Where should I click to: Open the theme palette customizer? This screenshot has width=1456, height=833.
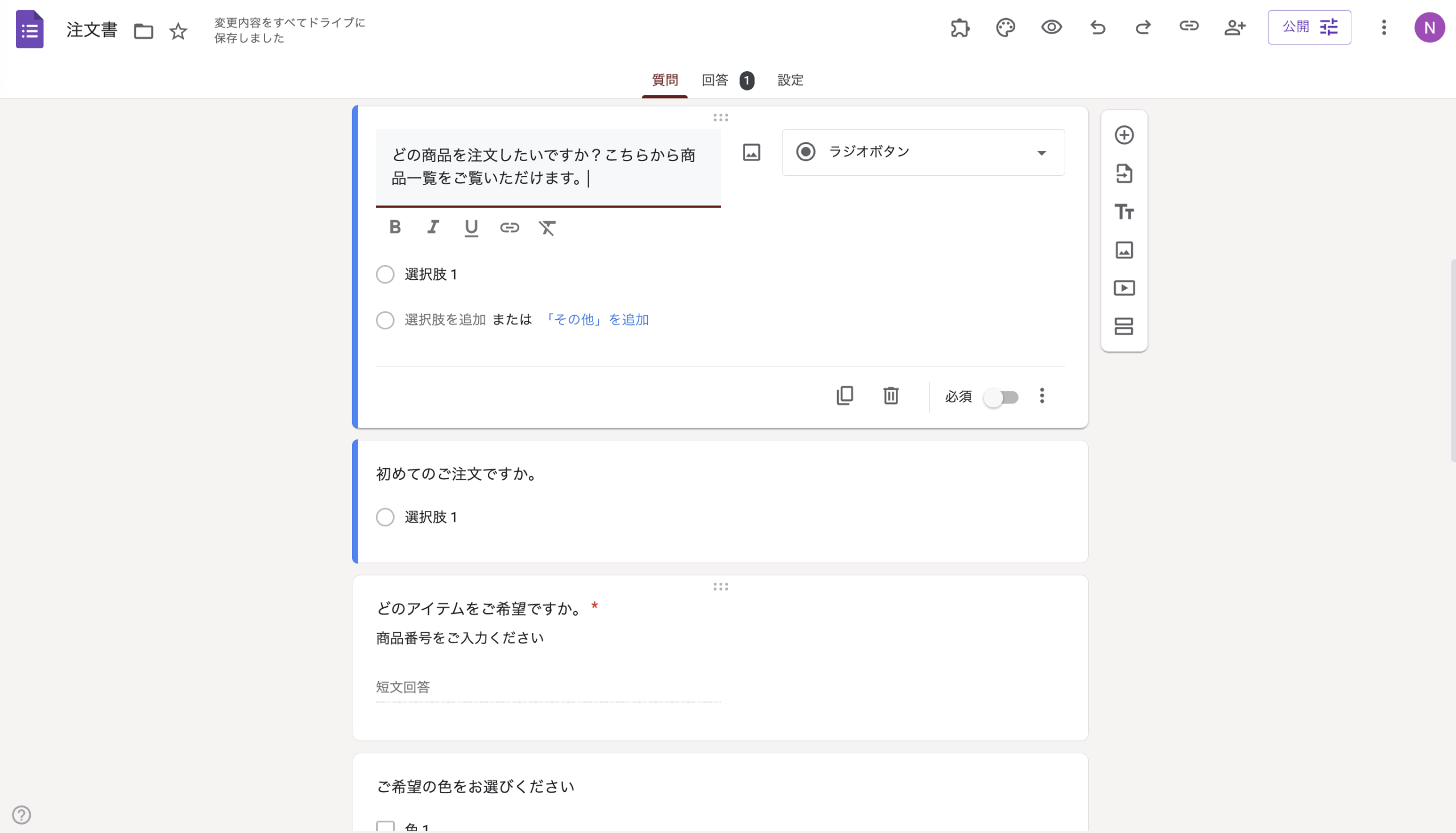point(1006,27)
